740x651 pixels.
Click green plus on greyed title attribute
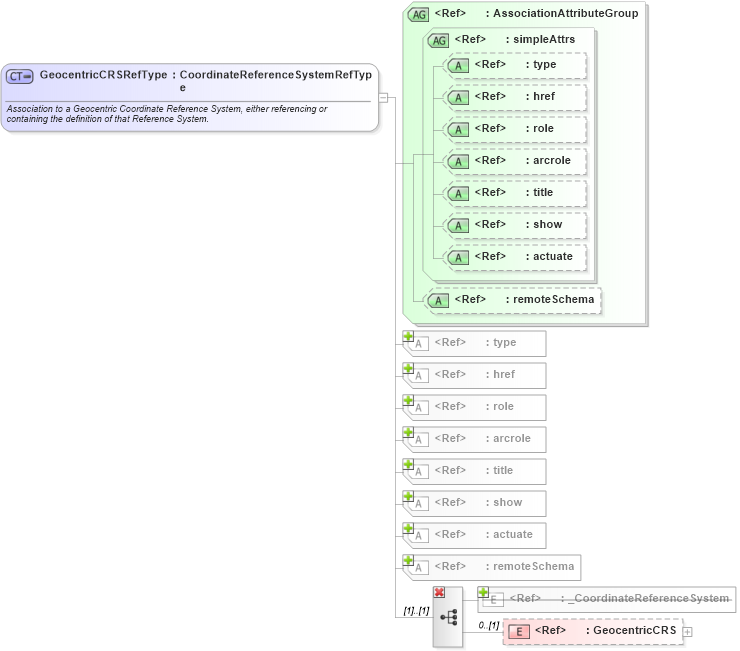pyautogui.click(x=408, y=464)
